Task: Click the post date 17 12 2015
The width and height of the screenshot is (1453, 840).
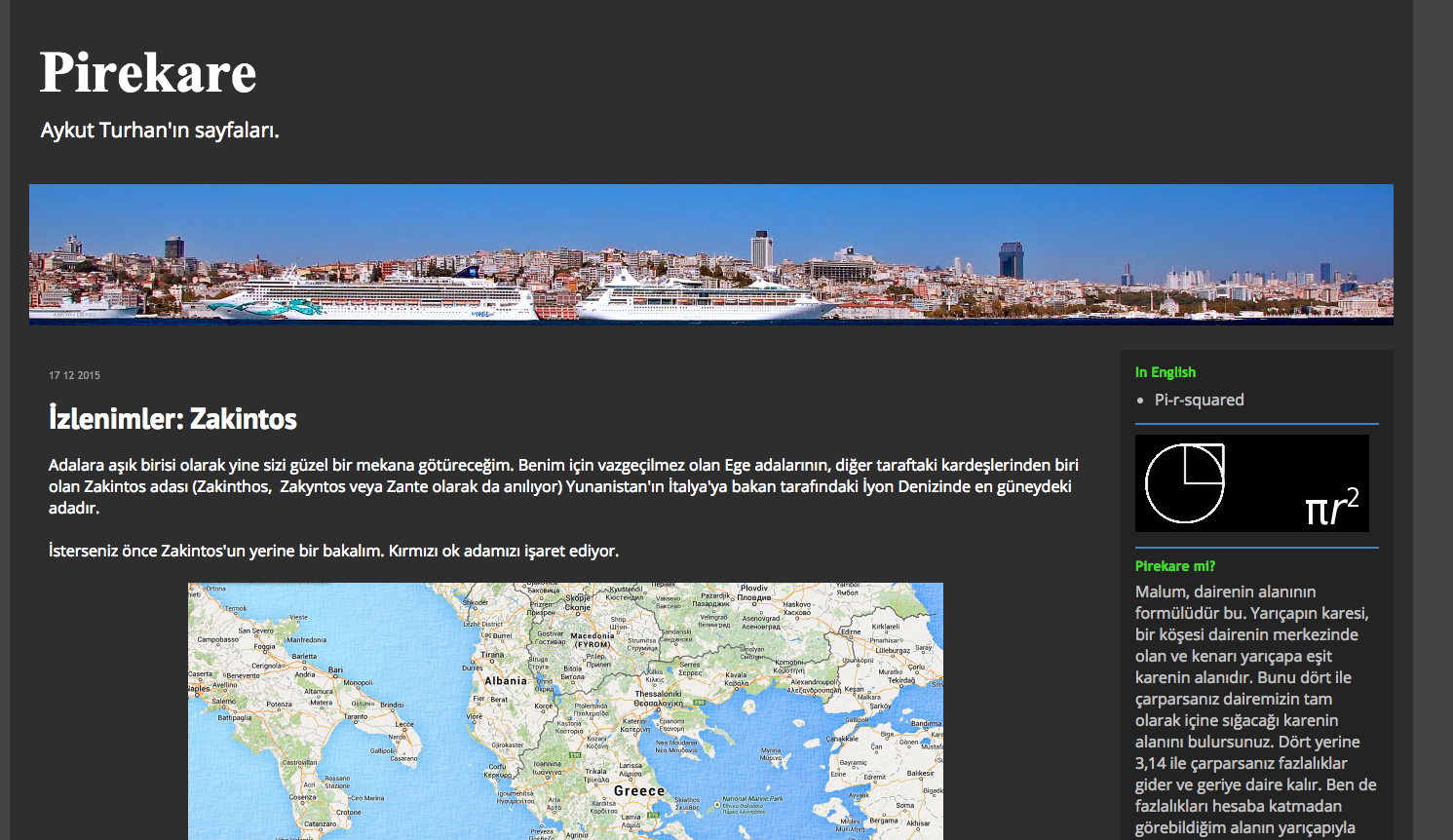Action: [x=74, y=375]
